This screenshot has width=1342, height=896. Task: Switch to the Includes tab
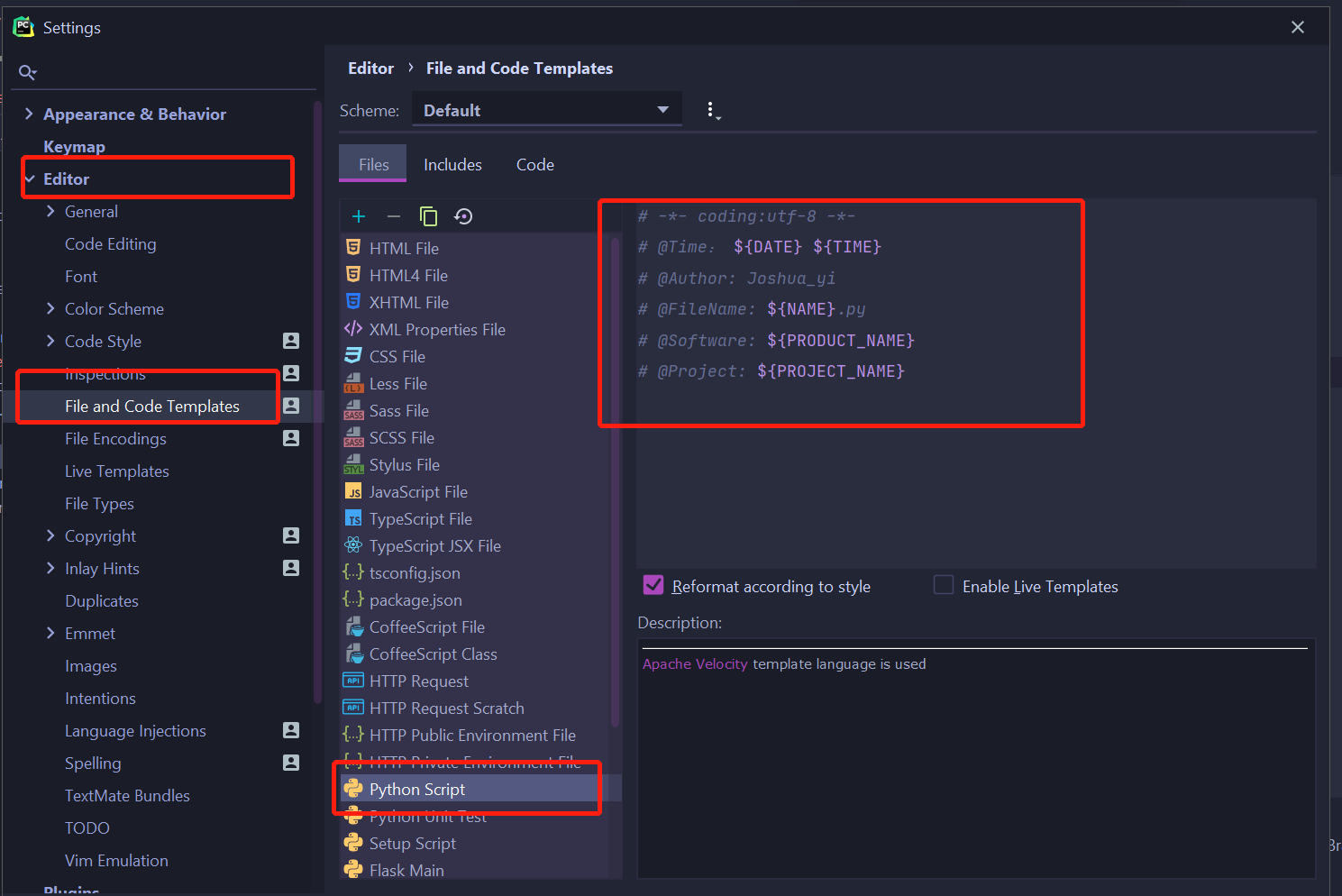(452, 164)
